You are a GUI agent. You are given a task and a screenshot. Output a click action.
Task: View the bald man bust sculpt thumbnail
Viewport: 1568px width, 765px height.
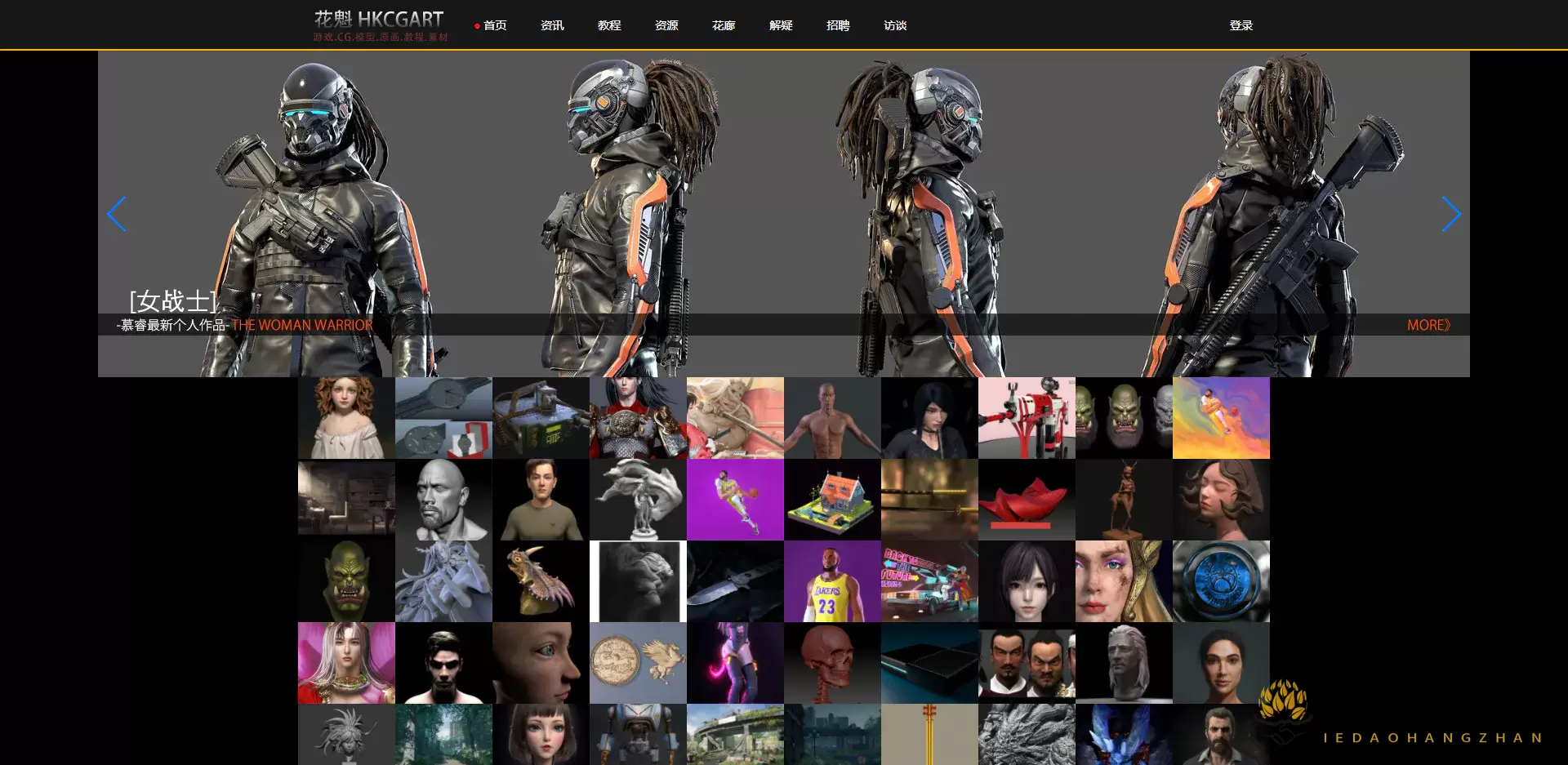pyautogui.click(x=443, y=500)
